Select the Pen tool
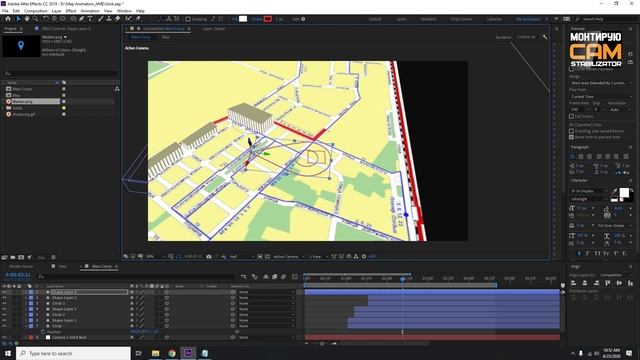This screenshot has height=360, width=640. click(82, 19)
